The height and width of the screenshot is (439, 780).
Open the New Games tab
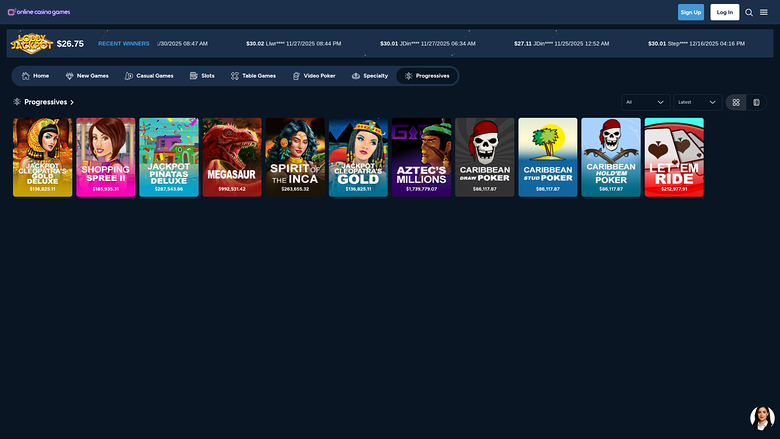point(87,76)
